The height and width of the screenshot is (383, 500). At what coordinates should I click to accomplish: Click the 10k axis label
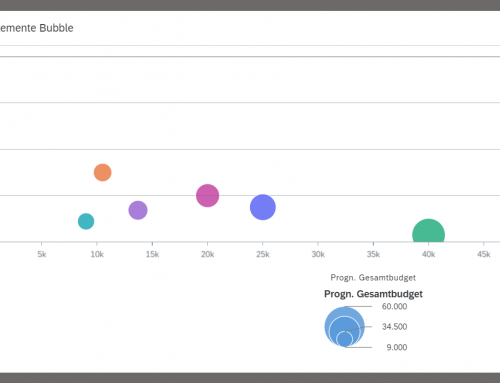(x=97, y=254)
